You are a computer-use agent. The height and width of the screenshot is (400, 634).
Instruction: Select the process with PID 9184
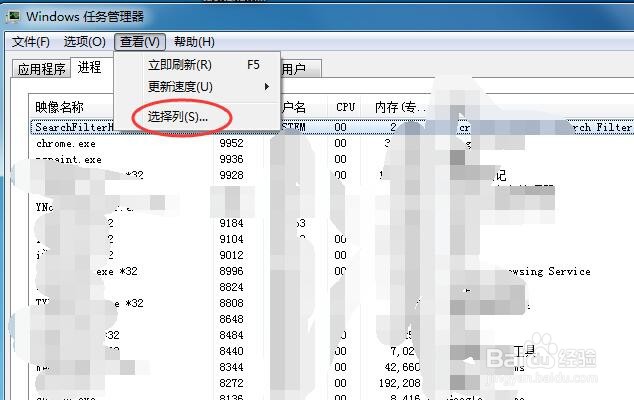[x=231, y=223]
